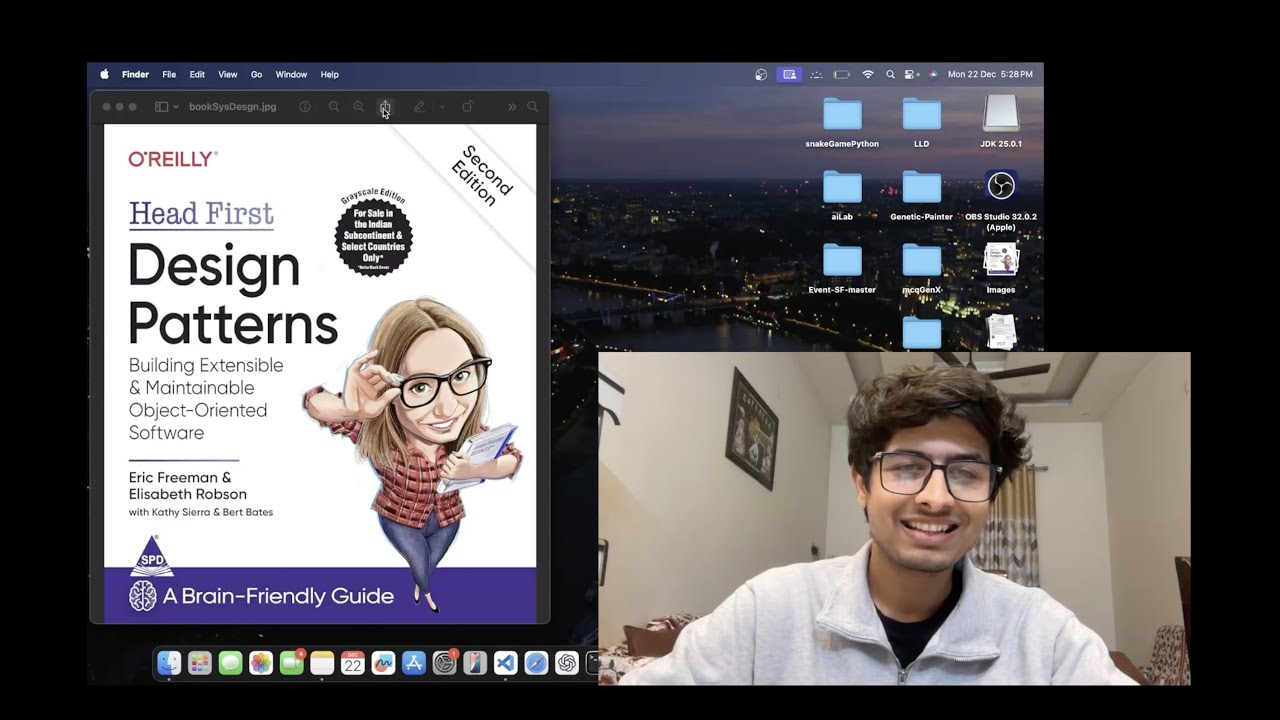Select the Images desktop item
Screen dimensions: 1280x720
point(1001,268)
